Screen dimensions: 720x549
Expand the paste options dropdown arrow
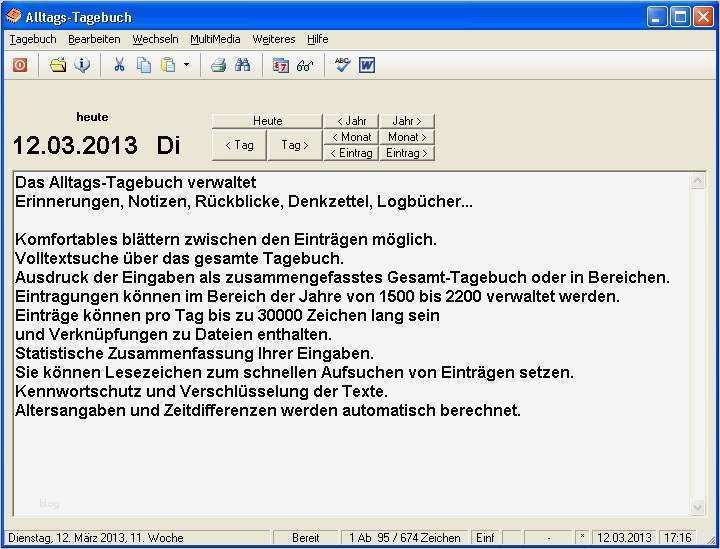coord(186,65)
